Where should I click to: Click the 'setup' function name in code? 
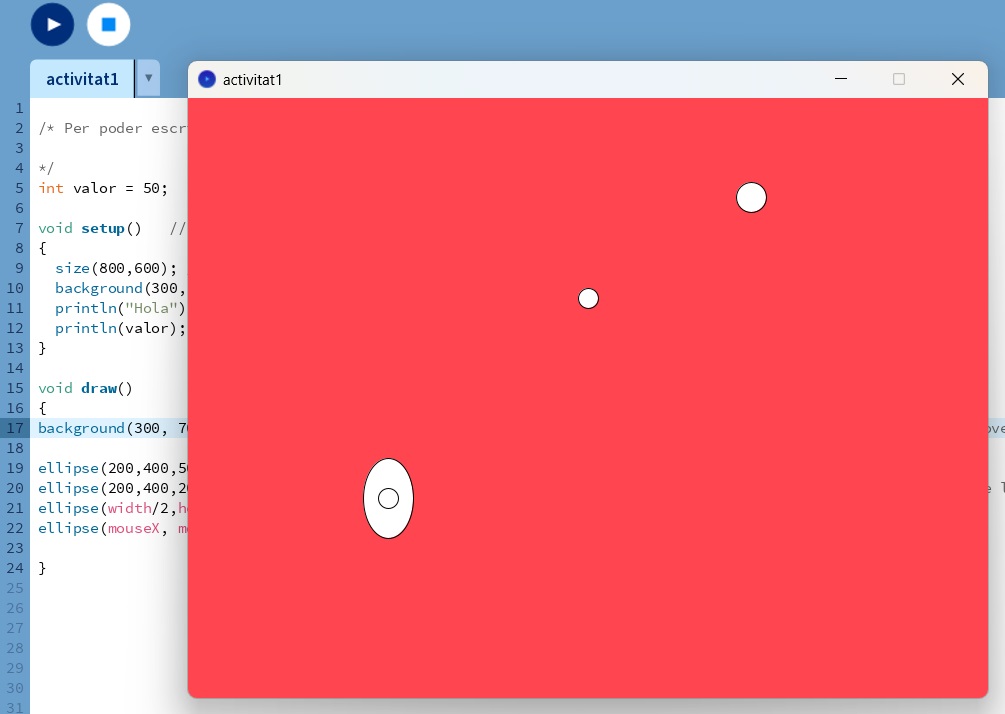[x=103, y=228]
